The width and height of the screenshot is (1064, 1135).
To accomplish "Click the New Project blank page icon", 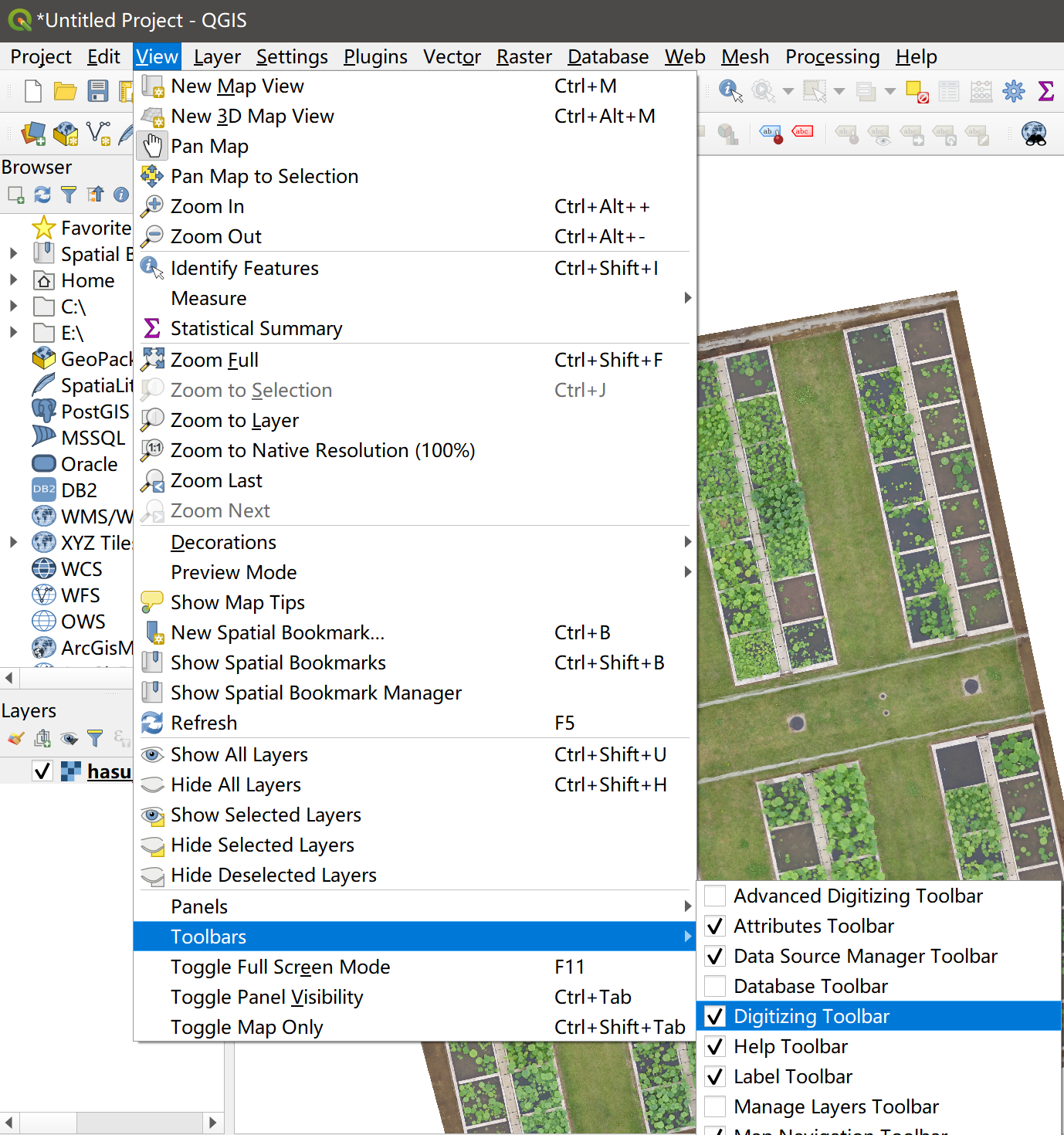I will click(32, 91).
